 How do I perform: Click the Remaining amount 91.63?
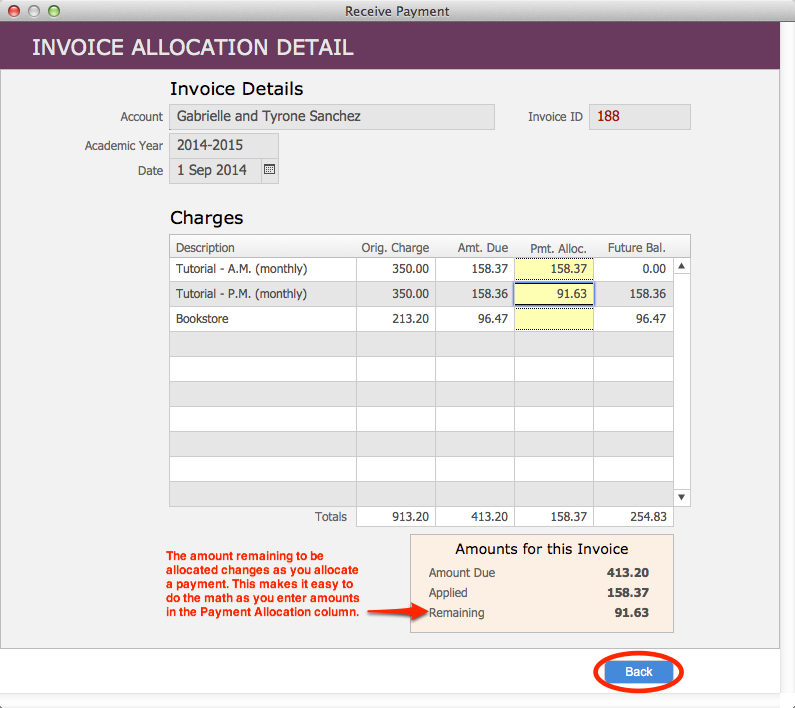pyautogui.click(x=631, y=613)
